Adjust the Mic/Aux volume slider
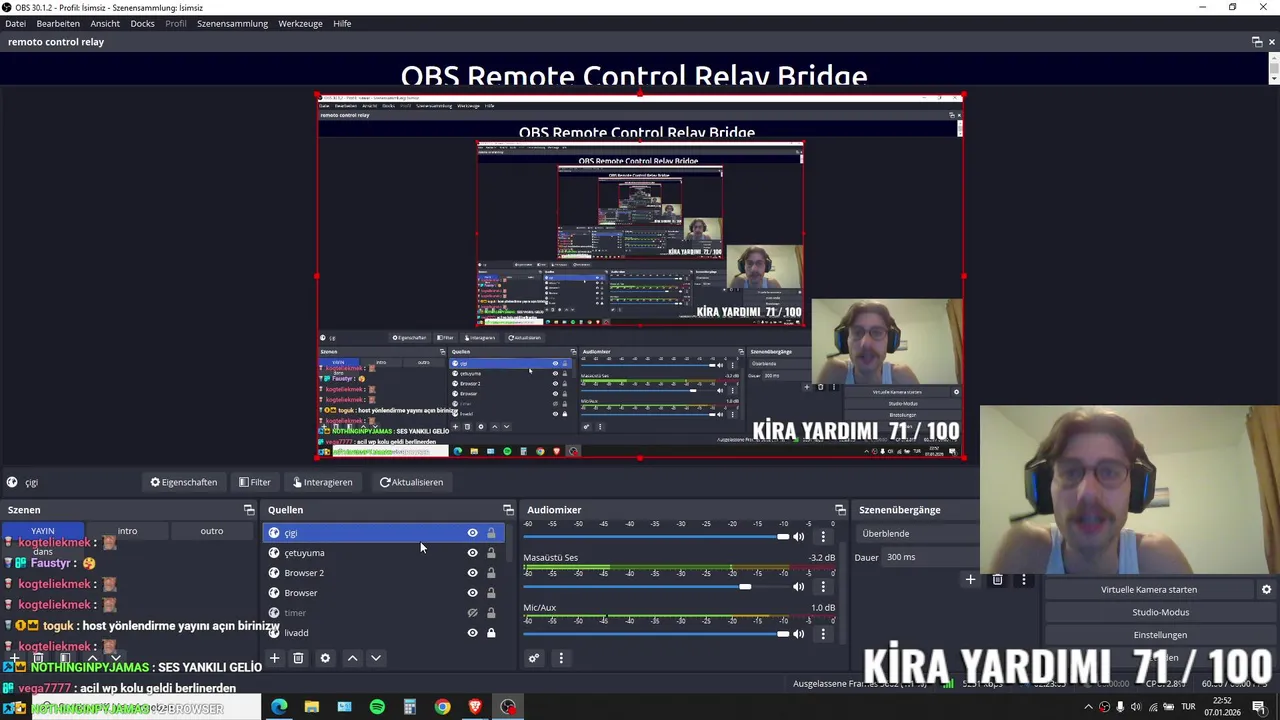 [656, 634]
